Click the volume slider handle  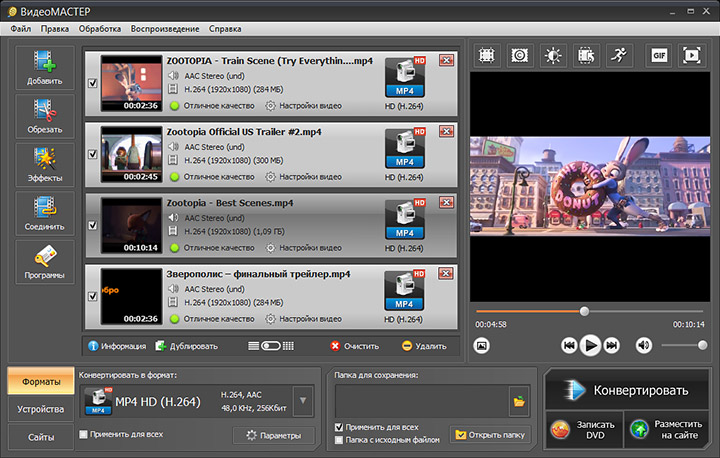702,345
